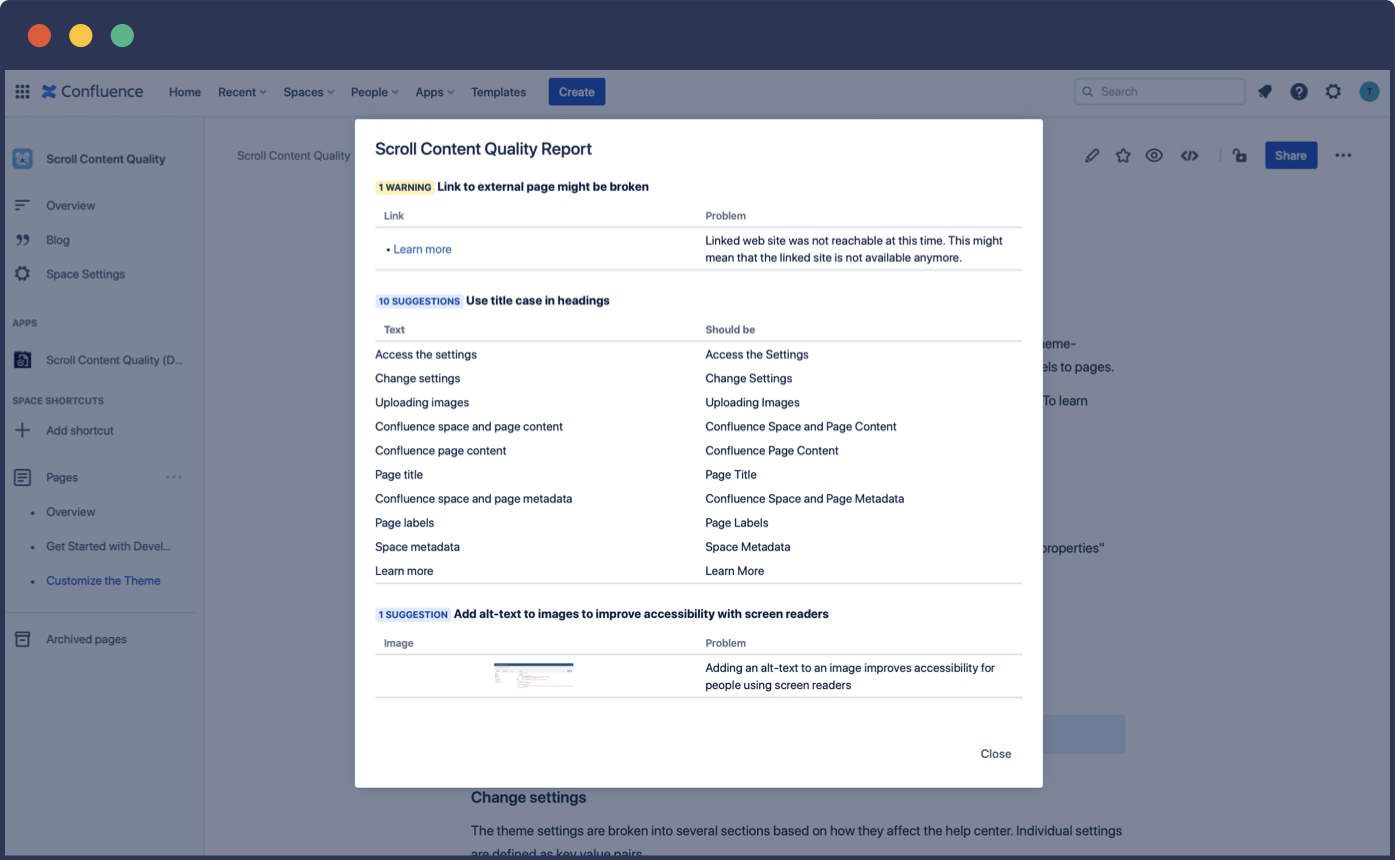Click the Space Settings gear icon
This screenshot has height=860, width=1395.
point(22,274)
